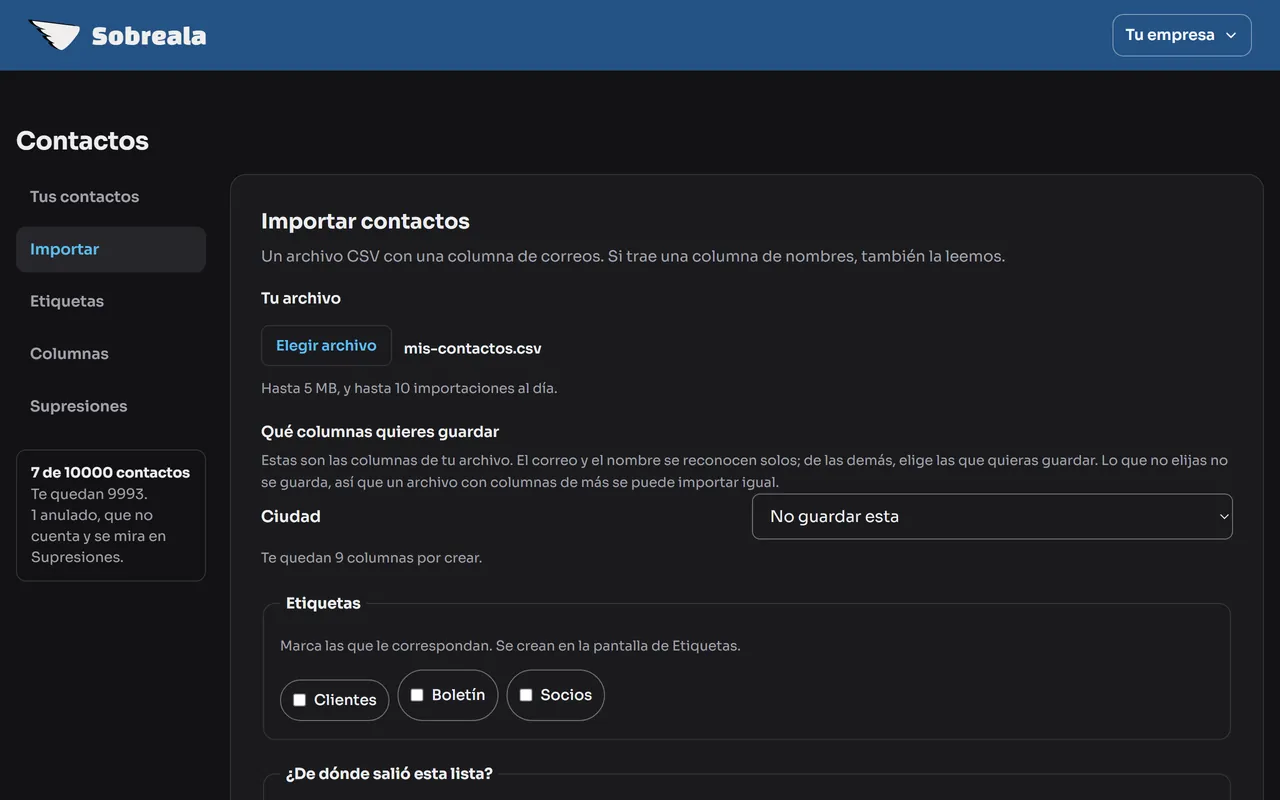Click the "Hasta 5 MB" limit note
Image resolution: width=1280 pixels, height=800 pixels.
coord(409,388)
